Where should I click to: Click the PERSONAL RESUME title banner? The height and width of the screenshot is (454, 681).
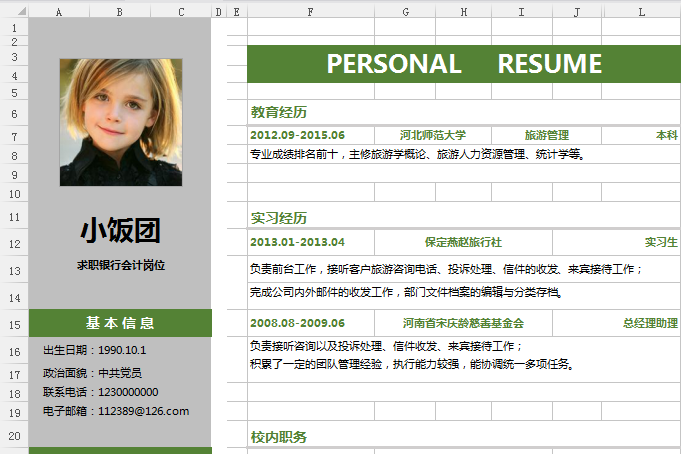[x=464, y=64]
